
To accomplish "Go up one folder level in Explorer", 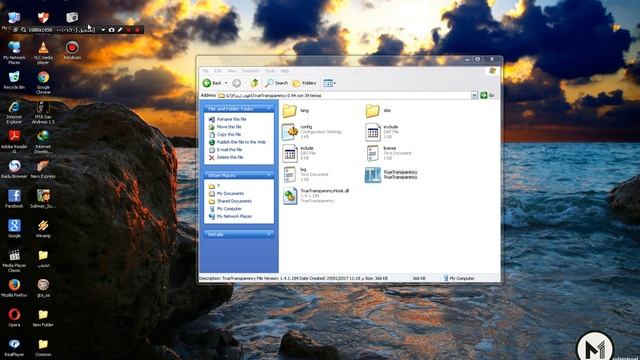I will point(254,83).
